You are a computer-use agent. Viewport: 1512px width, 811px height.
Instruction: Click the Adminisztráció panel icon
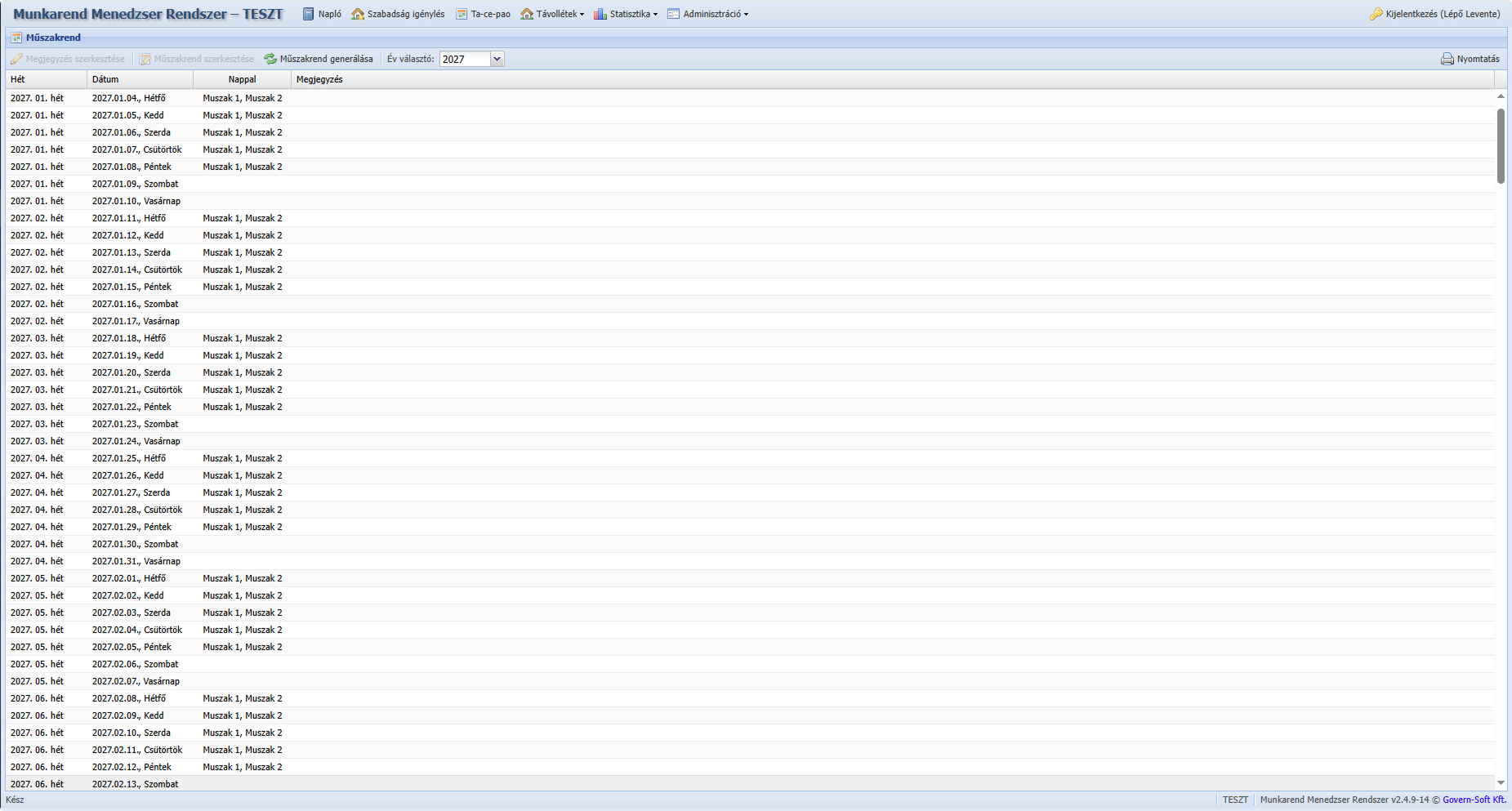point(673,14)
